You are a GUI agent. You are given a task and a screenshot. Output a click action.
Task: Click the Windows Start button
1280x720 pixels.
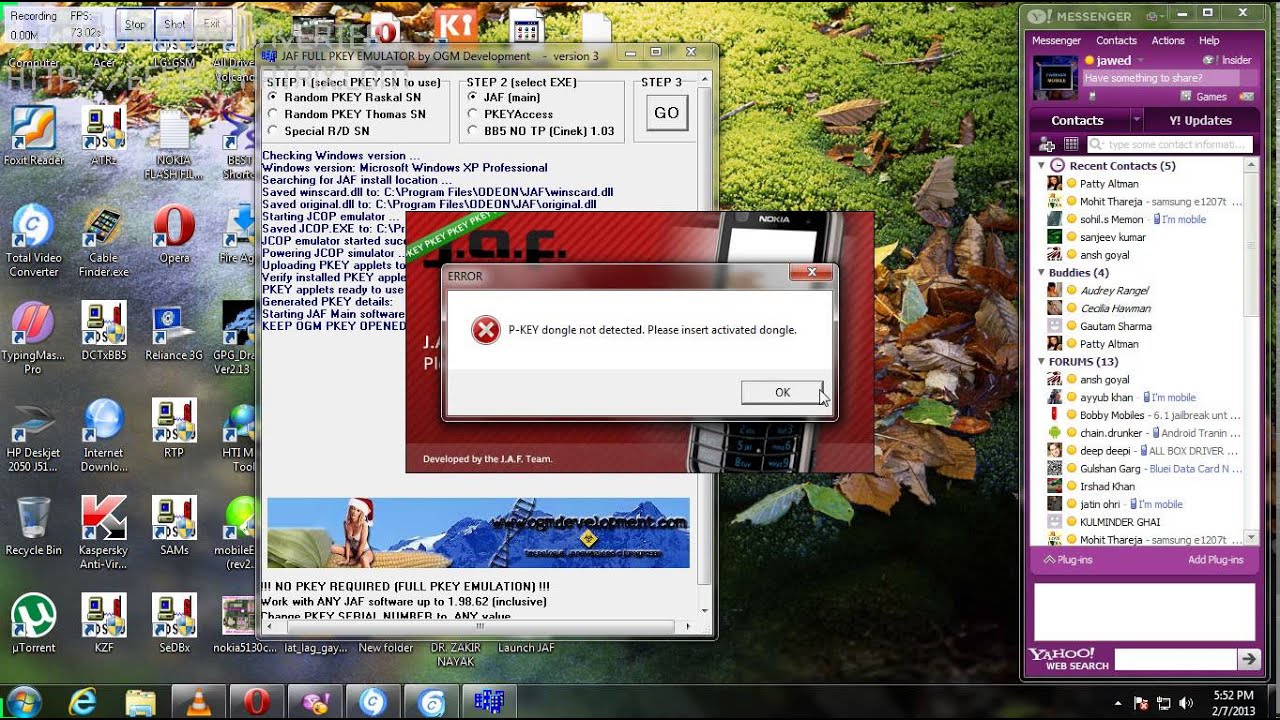pos(23,702)
